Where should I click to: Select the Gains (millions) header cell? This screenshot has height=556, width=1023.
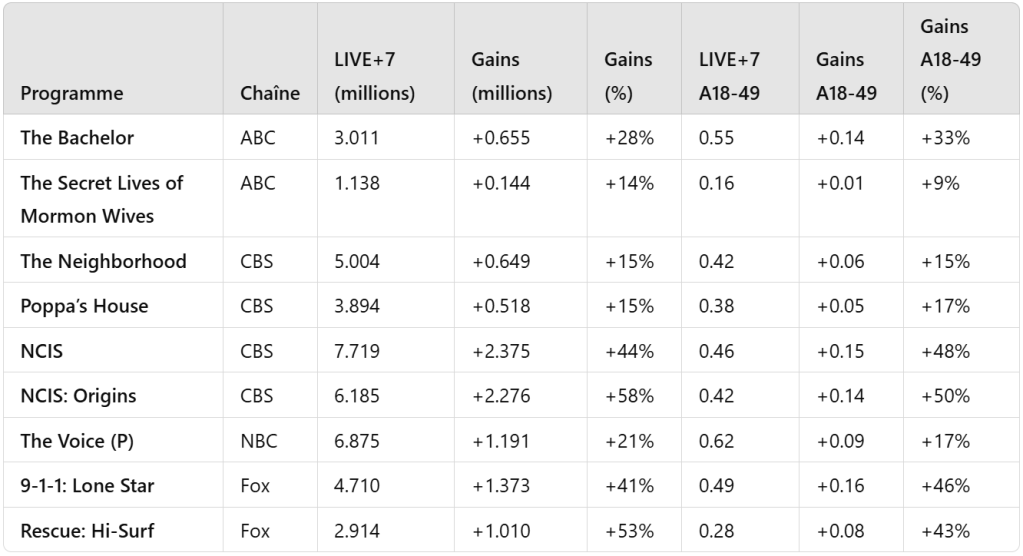tap(511, 76)
